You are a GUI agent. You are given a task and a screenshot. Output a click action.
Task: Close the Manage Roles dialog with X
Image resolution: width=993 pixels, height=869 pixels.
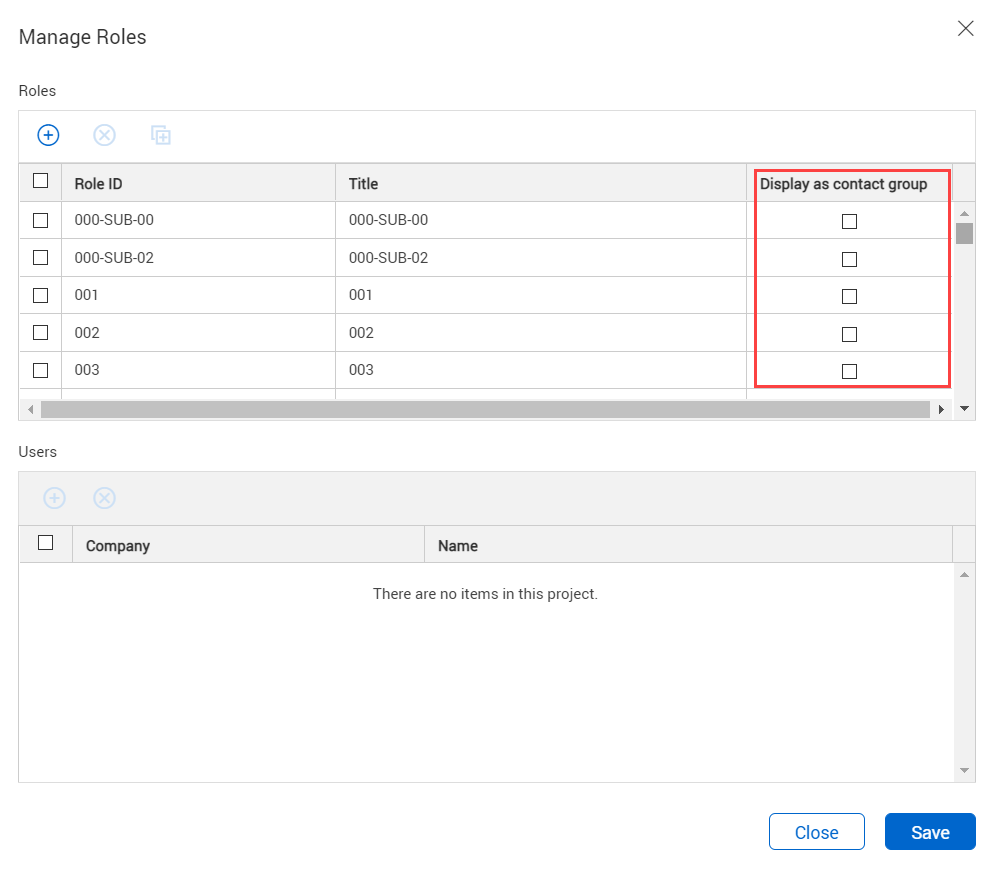[965, 28]
